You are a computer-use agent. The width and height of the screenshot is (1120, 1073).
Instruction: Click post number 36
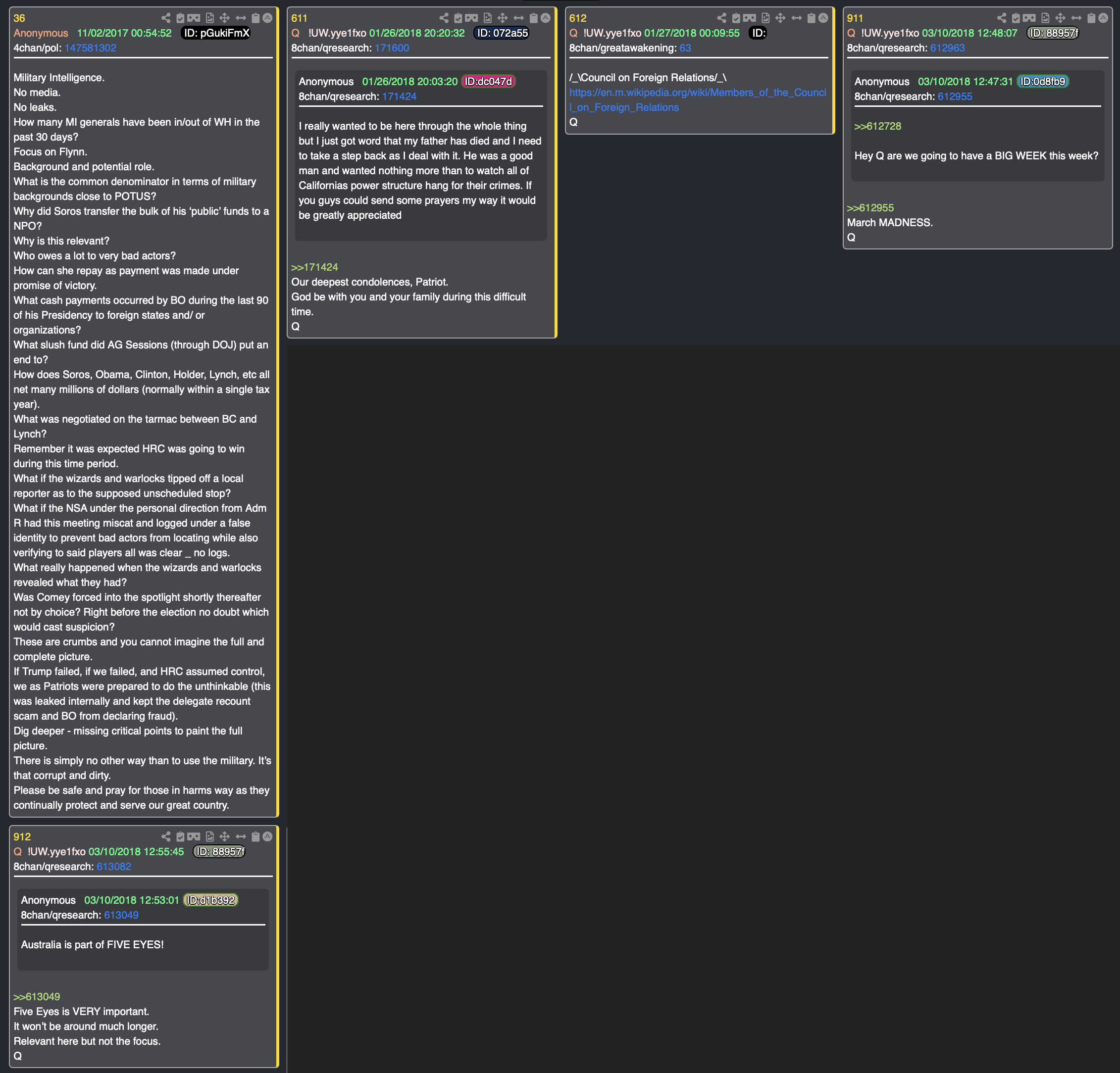[x=19, y=18]
